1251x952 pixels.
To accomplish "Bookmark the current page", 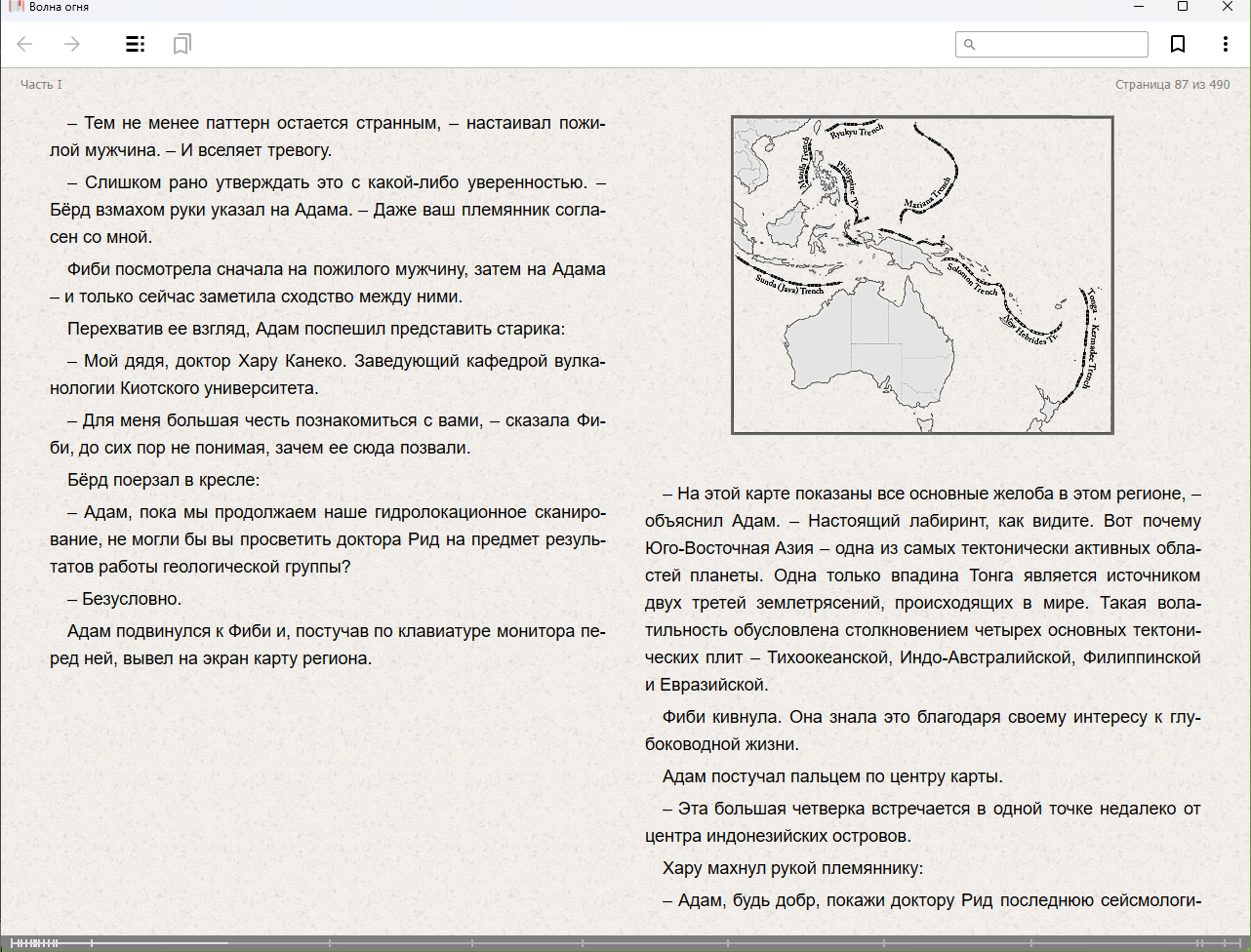I will (1178, 44).
